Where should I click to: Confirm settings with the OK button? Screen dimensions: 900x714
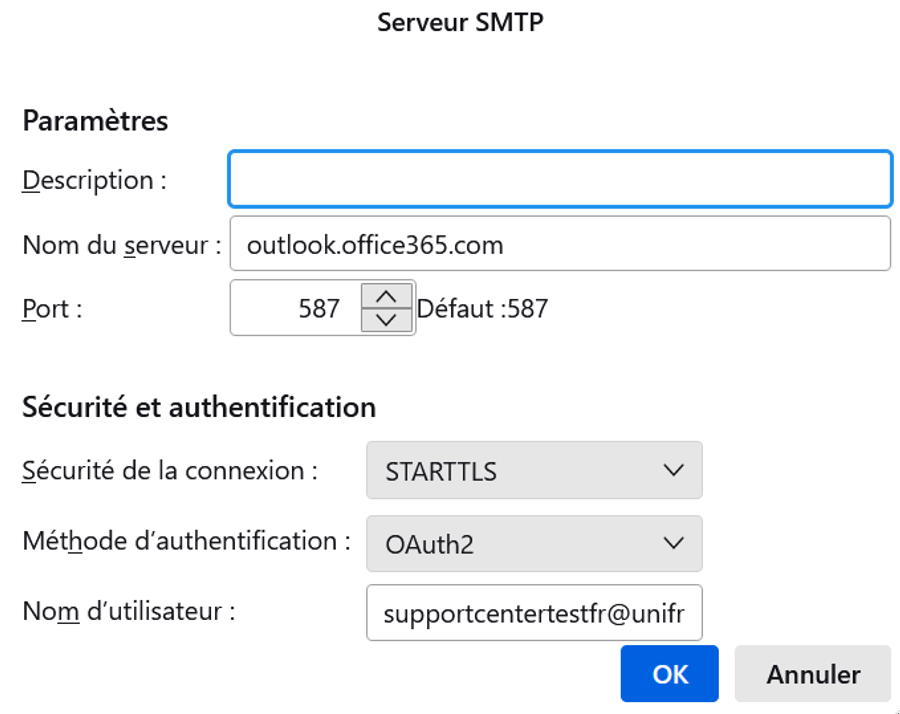pos(669,673)
